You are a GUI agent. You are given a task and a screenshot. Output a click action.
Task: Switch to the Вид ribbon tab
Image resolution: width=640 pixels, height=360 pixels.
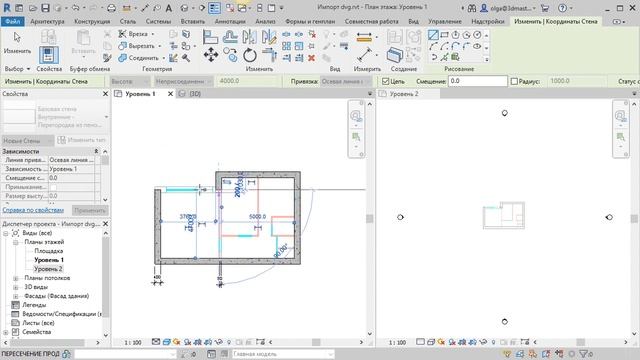point(413,21)
